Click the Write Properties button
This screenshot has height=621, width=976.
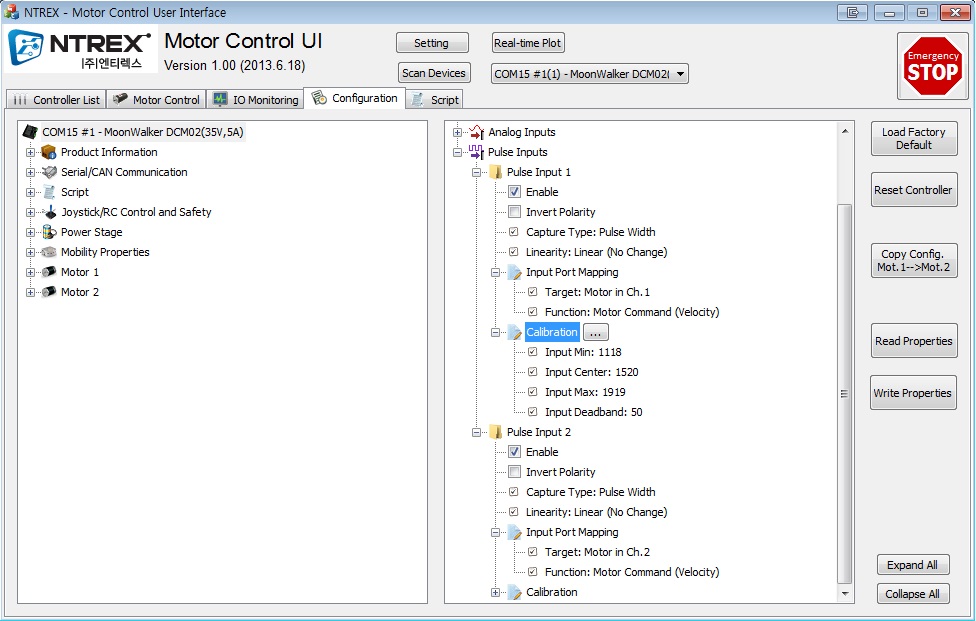pos(913,393)
